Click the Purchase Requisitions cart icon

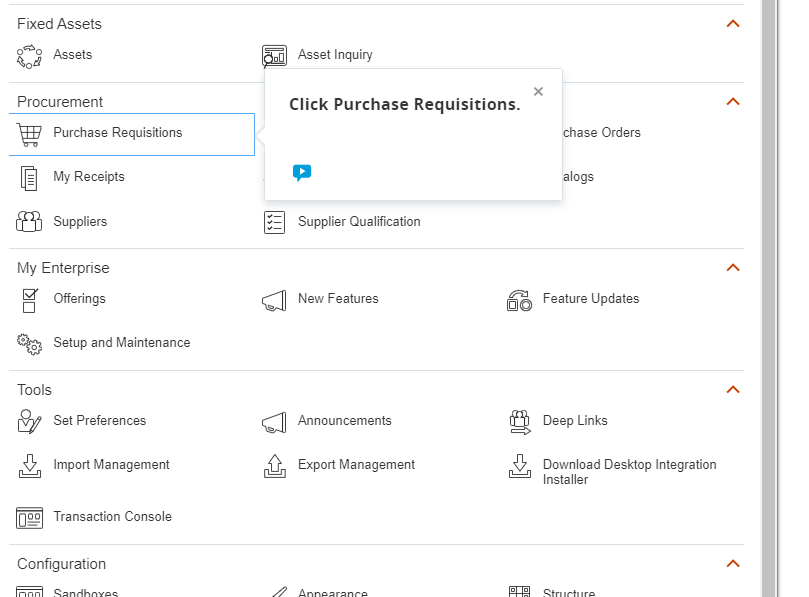coord(30,134)
